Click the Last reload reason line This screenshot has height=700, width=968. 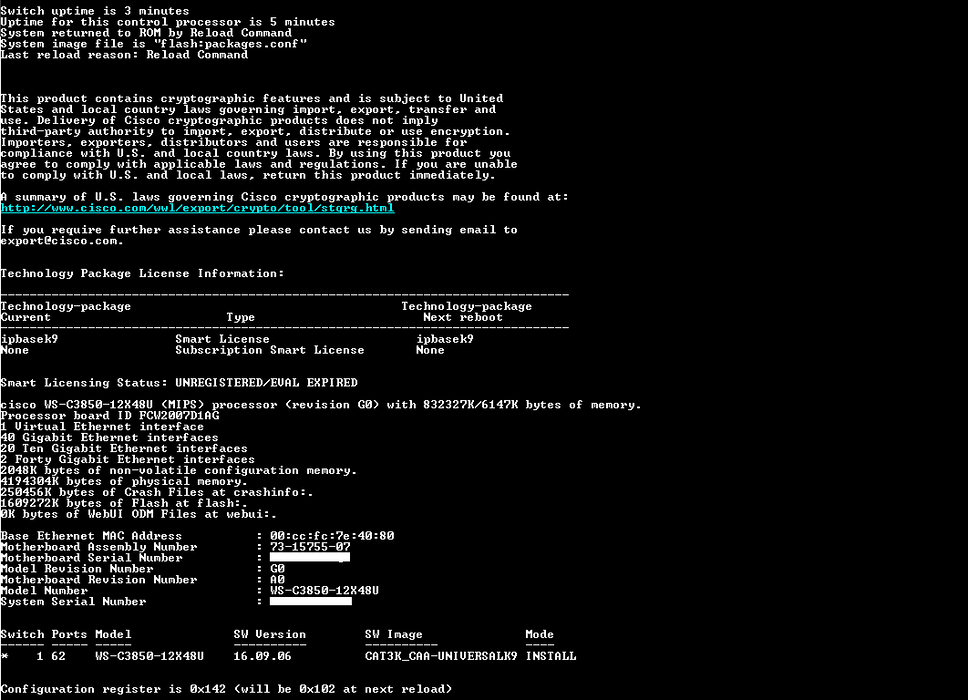[124, 55]
